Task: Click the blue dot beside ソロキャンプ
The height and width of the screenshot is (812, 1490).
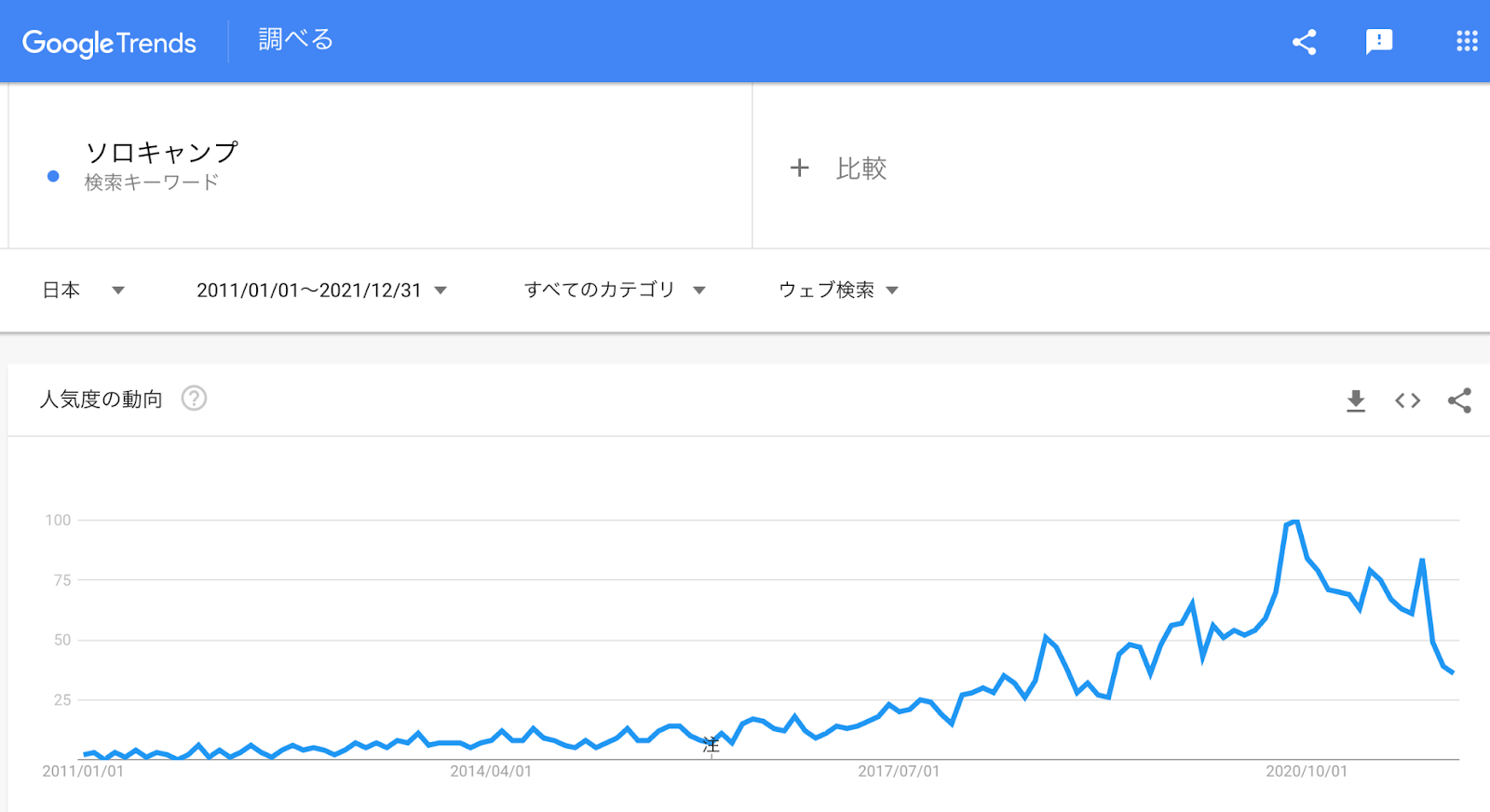Action: pyautogui.click(x=53, y=176)
